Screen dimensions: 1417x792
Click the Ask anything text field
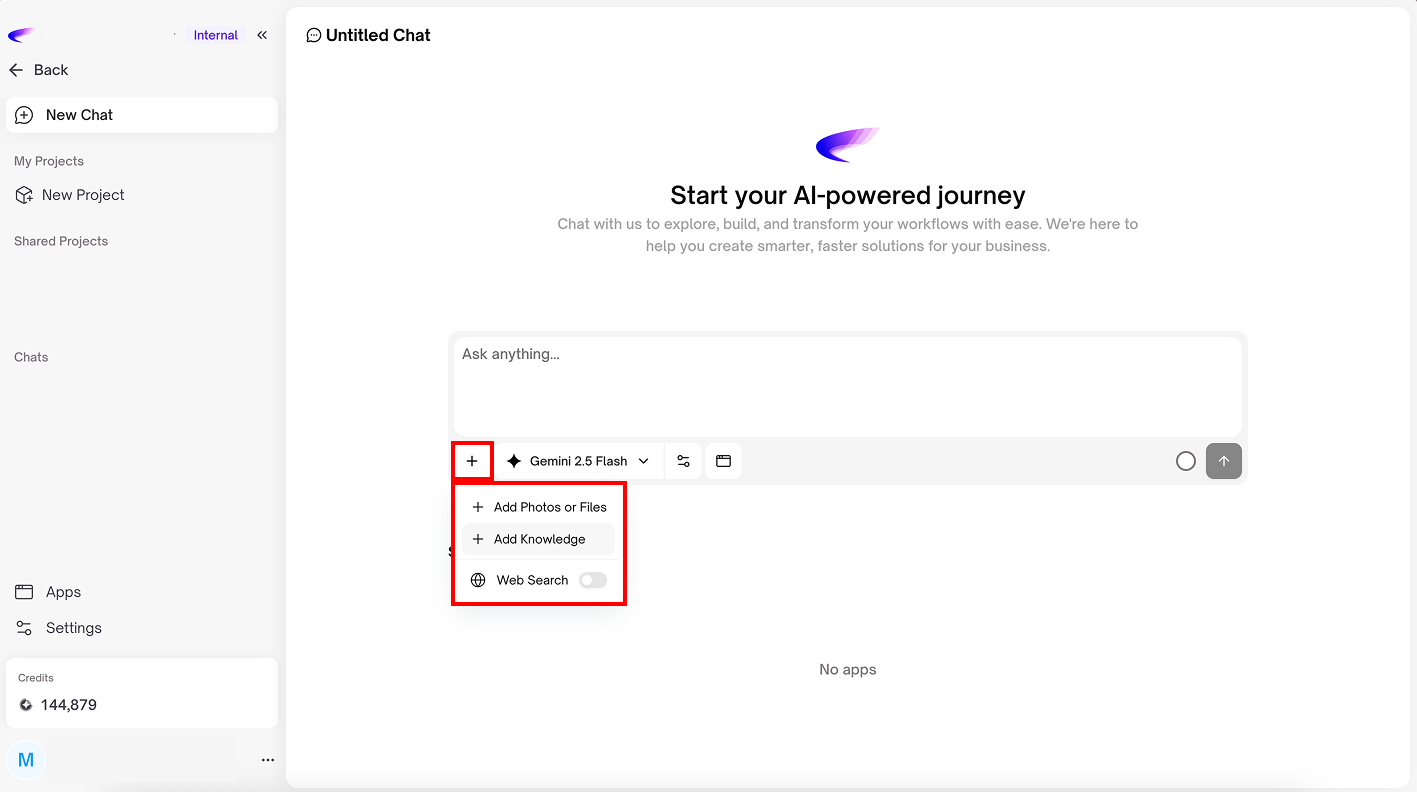point(847,385)
